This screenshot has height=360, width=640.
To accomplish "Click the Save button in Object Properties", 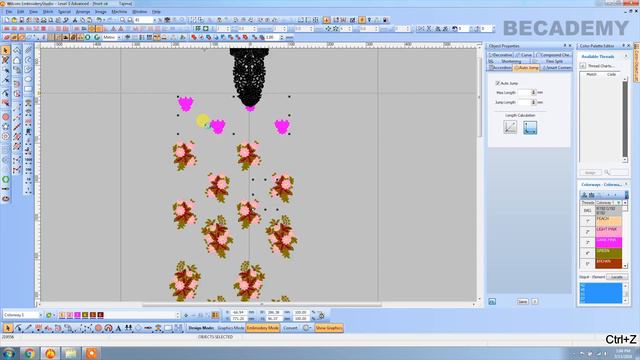I will click(x=522, y=302).
